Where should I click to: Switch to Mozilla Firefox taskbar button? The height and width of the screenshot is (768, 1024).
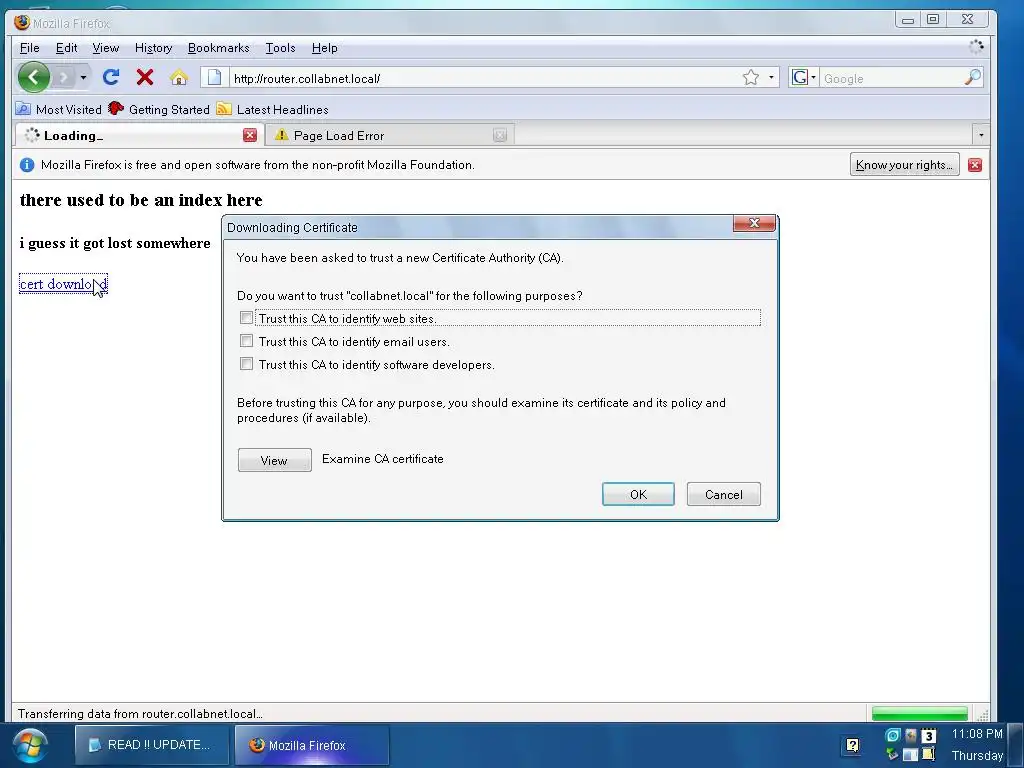pyautogui.click(x=312, y=745)
